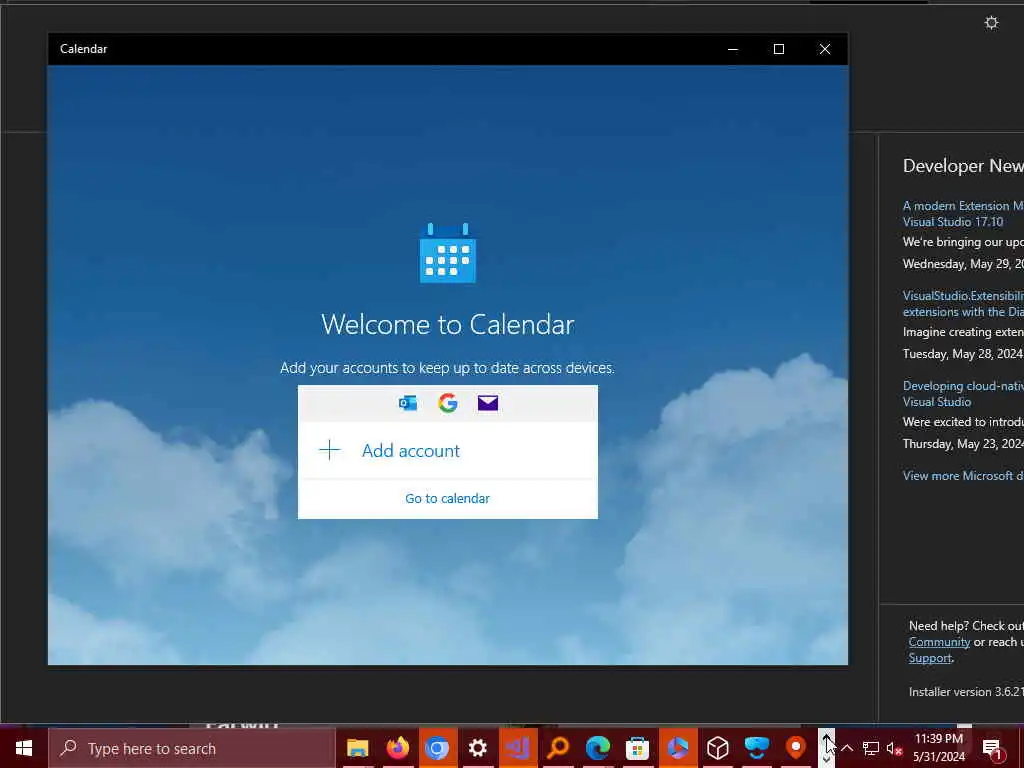
Task: Click the muted volume tray icon
Action: point(894,748)
